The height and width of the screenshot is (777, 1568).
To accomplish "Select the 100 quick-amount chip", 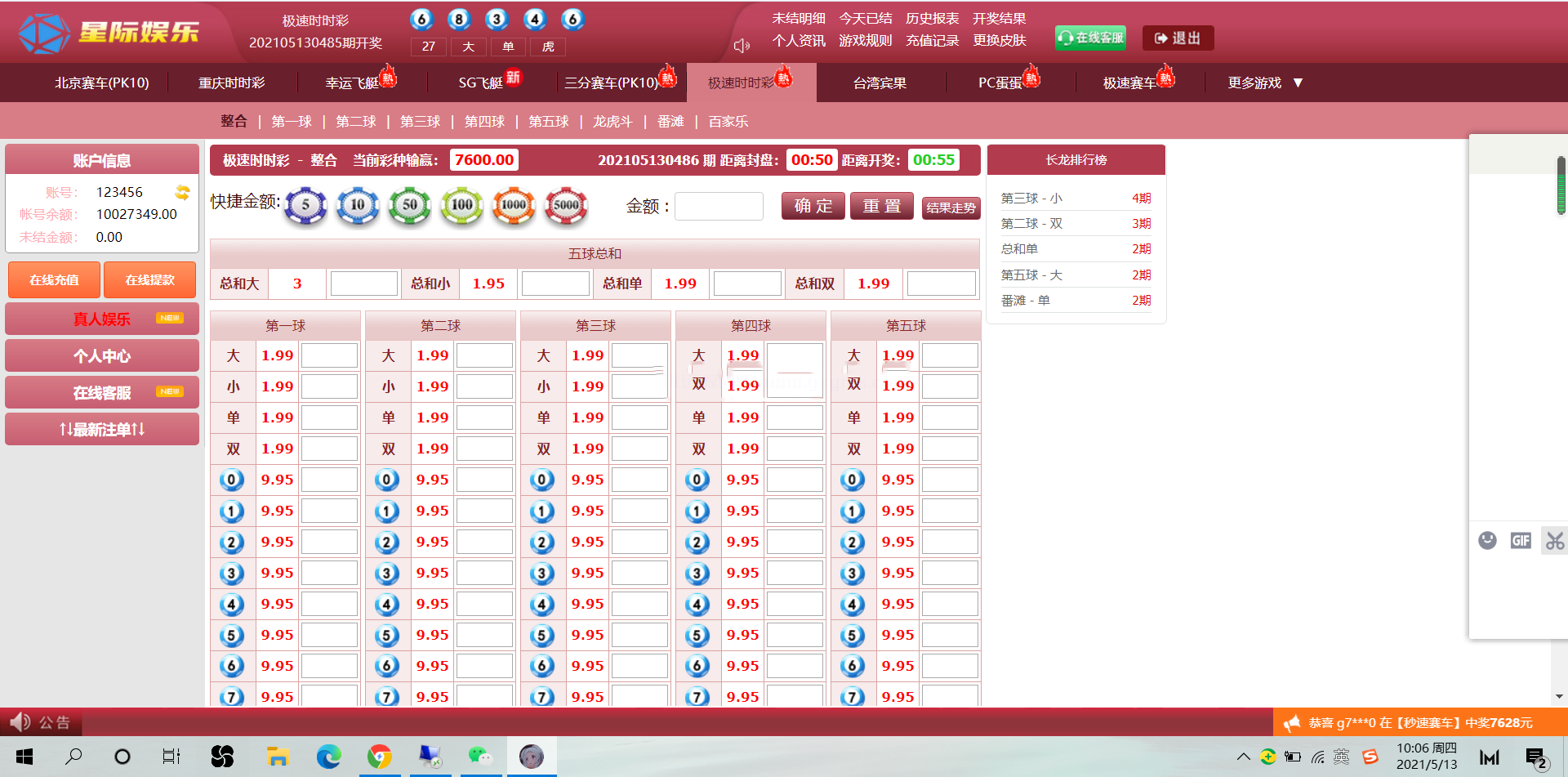I will click(x=461, y=206).
